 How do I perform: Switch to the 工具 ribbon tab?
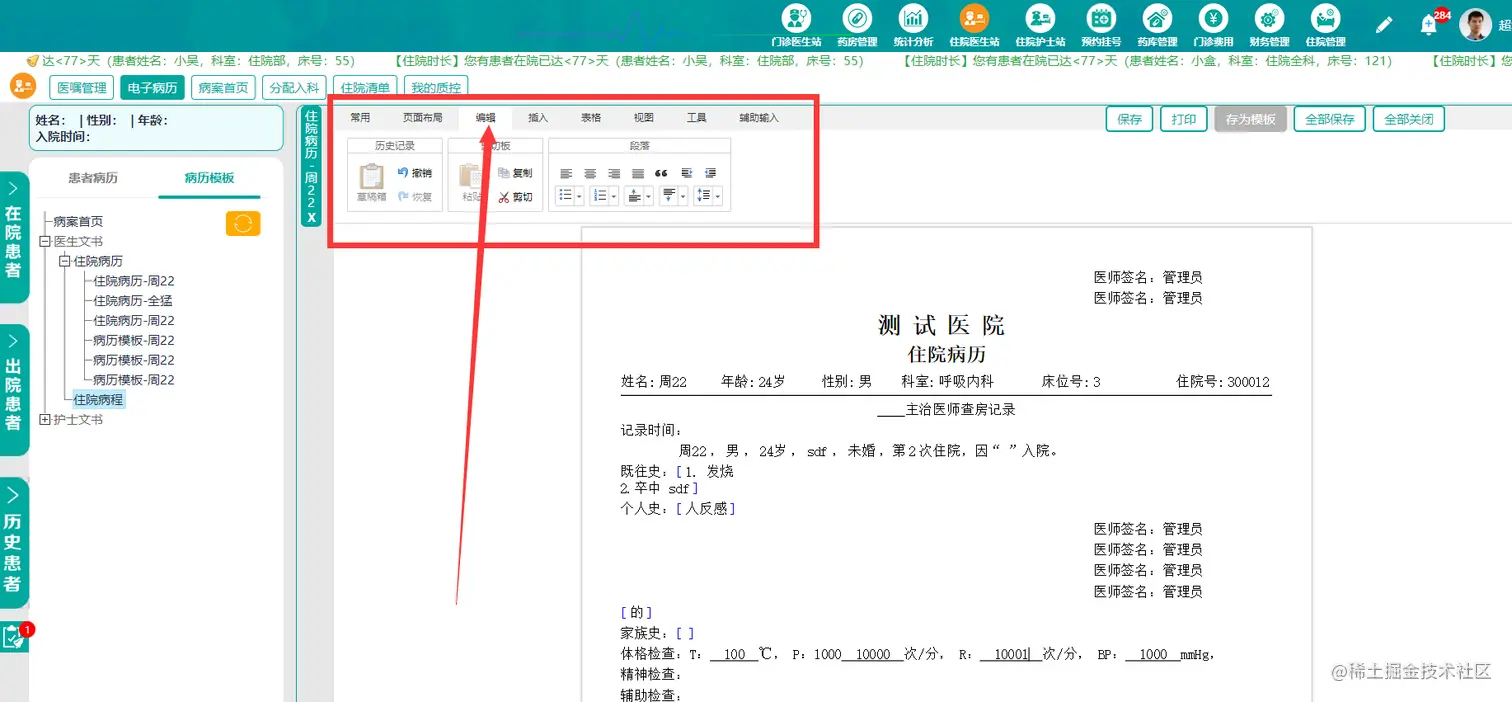pyautogui.click(x=697, y=118)
